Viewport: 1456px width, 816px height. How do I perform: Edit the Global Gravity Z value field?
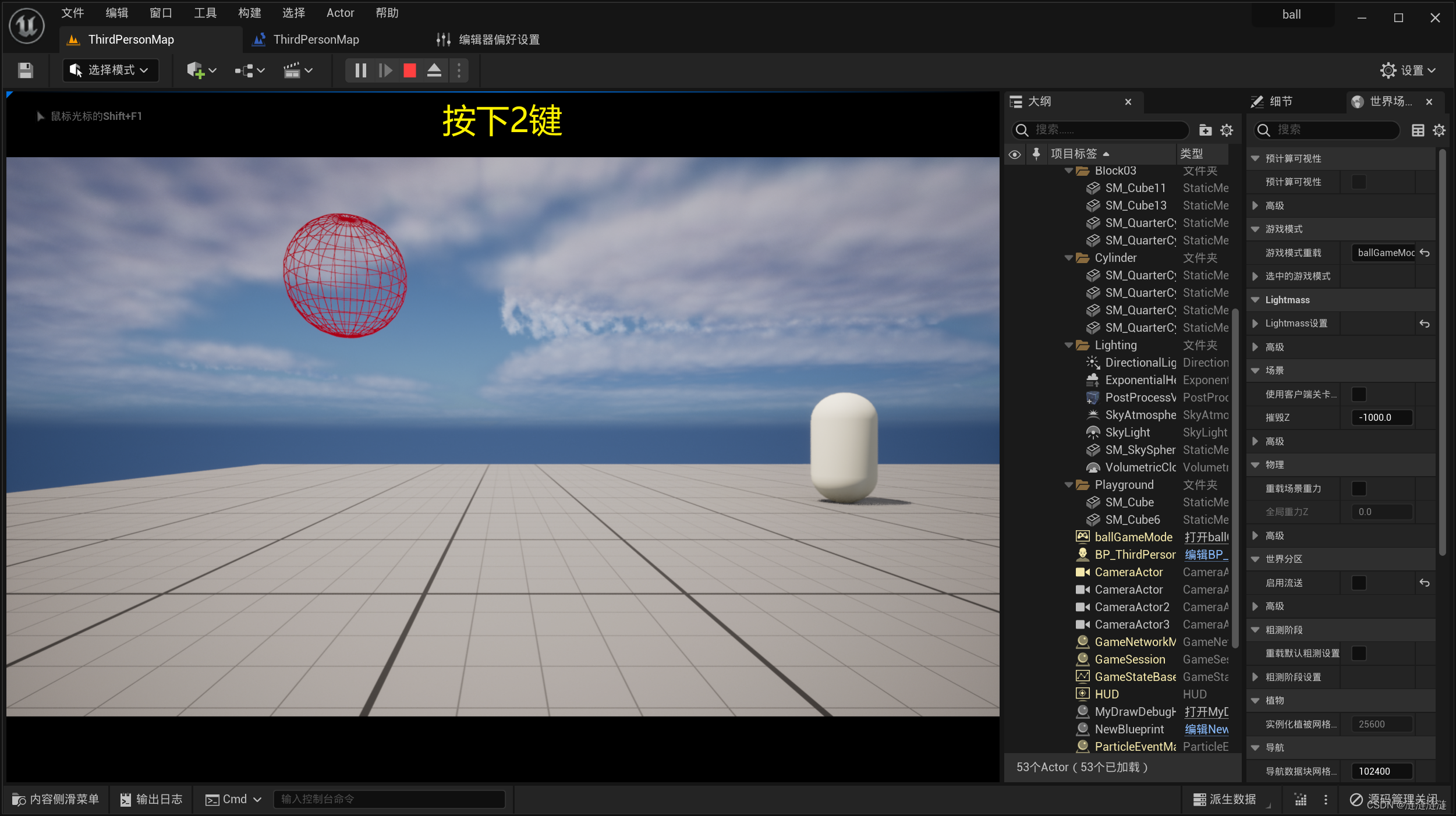tap(1382, 512)
